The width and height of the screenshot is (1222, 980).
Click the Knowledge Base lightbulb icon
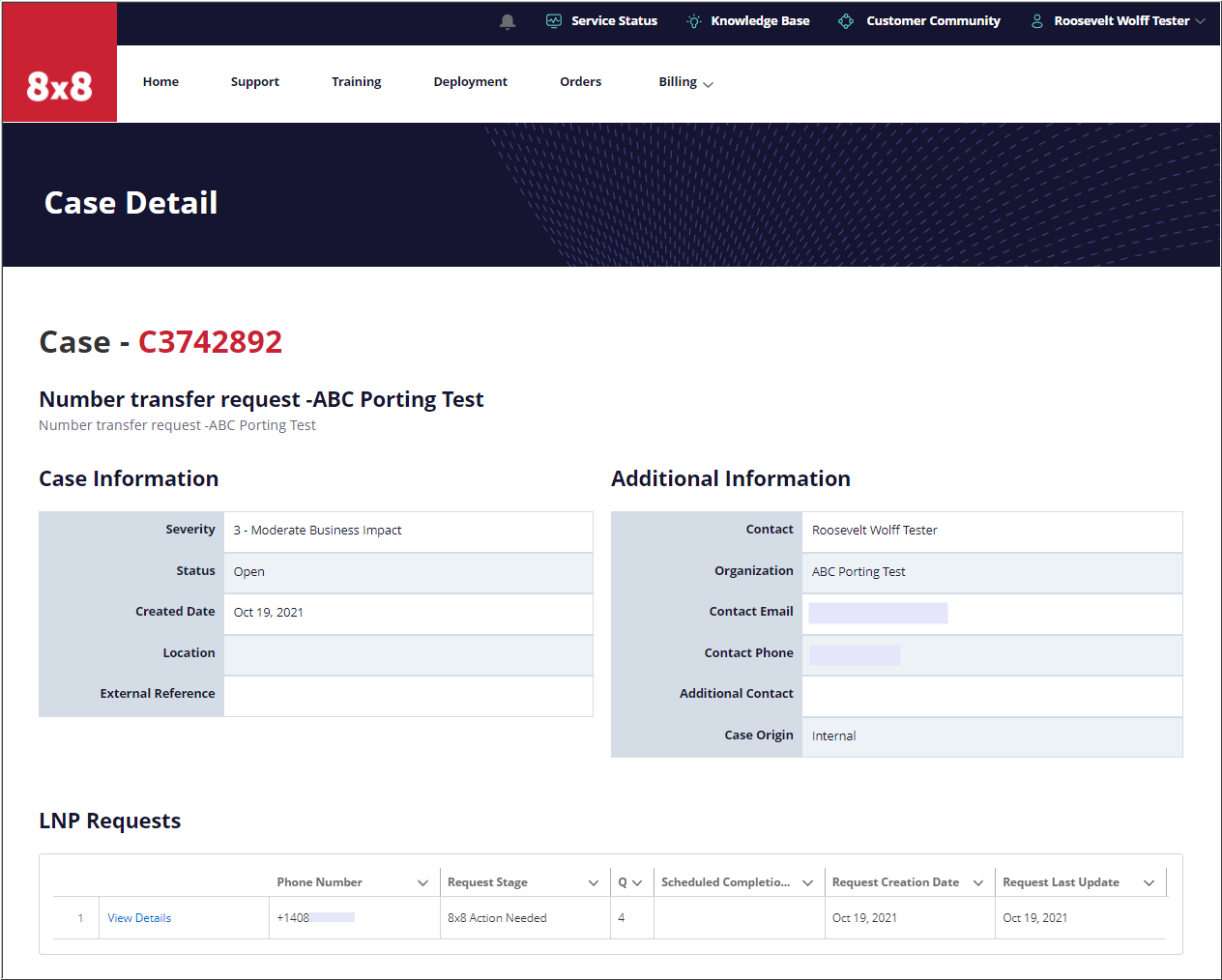(694, 20)
